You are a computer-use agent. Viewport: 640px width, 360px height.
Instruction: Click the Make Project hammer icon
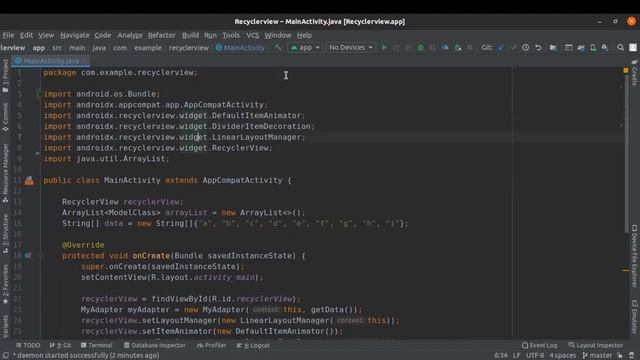[x=278, y=48]
